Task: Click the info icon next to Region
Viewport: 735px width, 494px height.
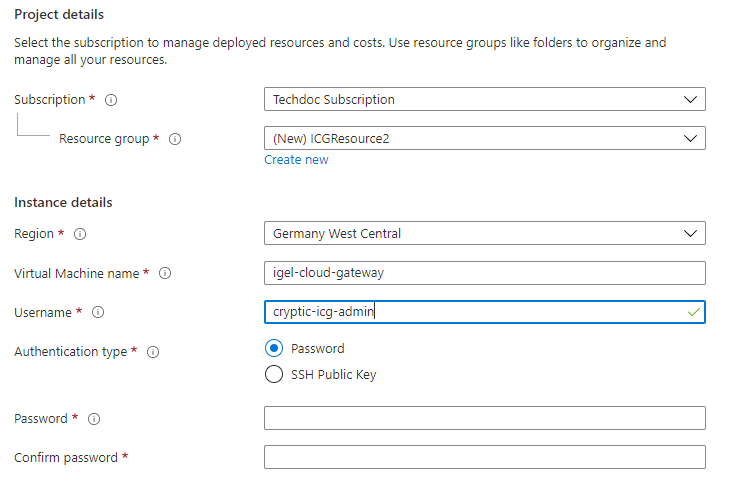Action: [x=80, y=234]
